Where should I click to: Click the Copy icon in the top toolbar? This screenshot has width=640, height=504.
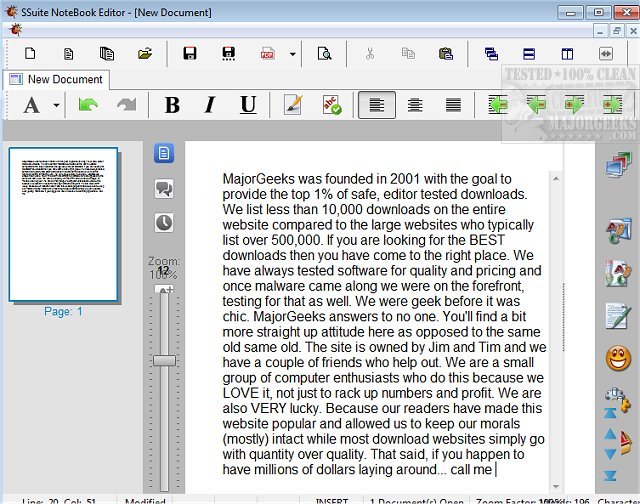click(408, 53)
